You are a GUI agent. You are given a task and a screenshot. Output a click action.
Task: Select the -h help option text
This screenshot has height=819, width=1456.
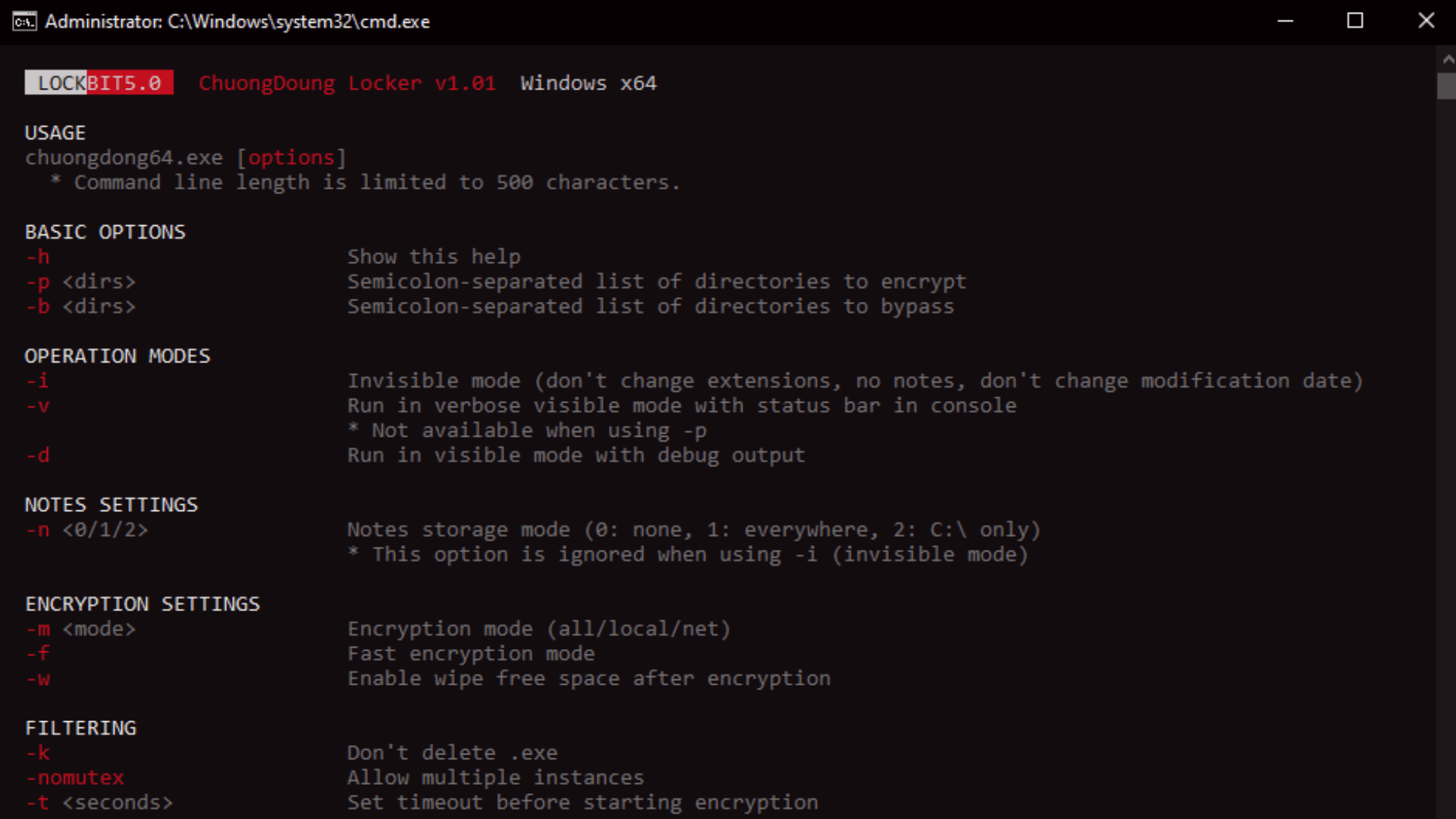pos(37,256)
